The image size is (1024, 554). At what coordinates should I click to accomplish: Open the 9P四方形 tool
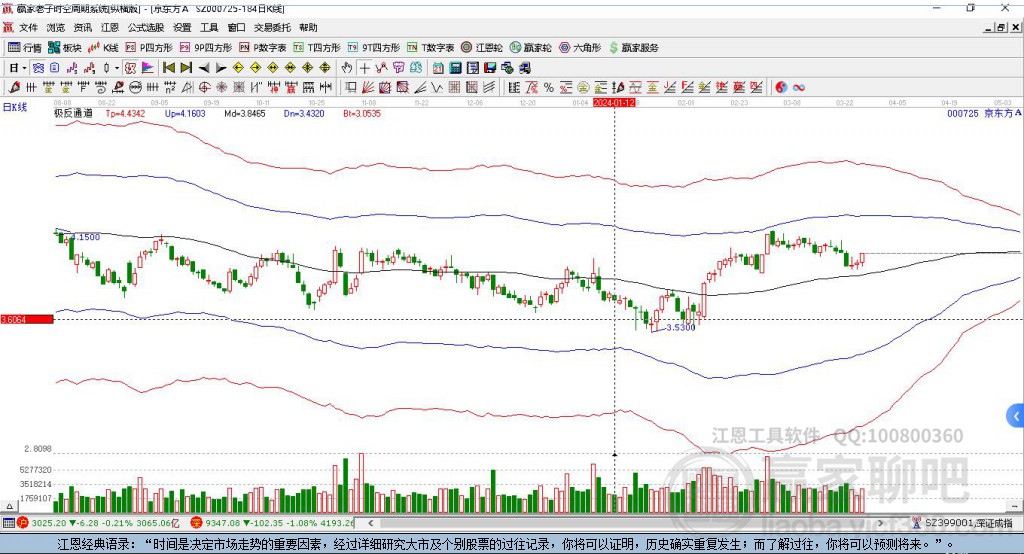pos(206,48)
